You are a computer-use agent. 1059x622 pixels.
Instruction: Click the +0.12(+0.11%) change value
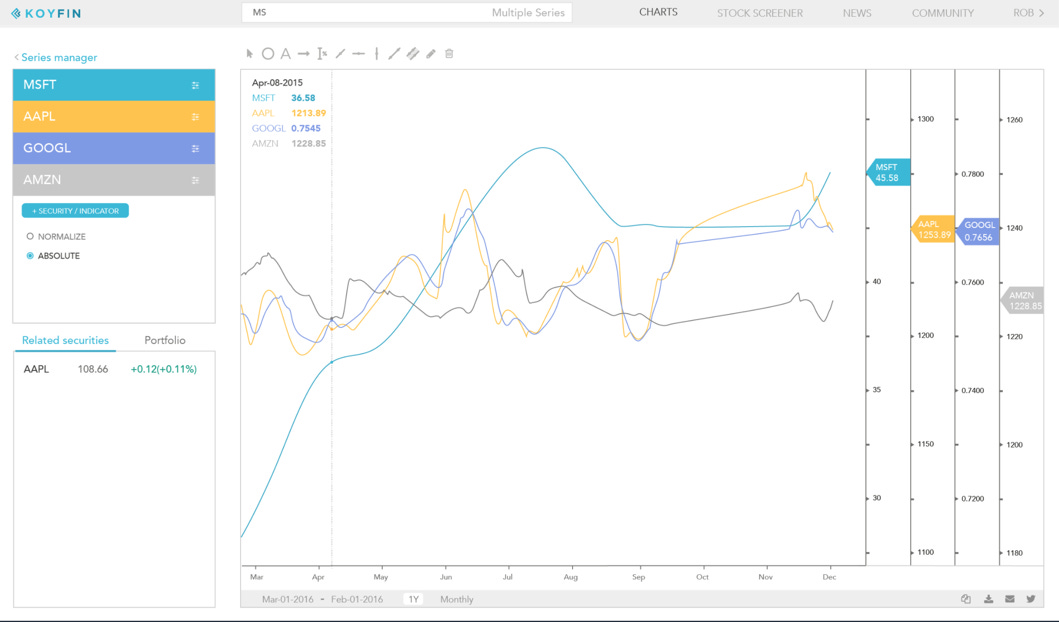click(x=164, y=369)
